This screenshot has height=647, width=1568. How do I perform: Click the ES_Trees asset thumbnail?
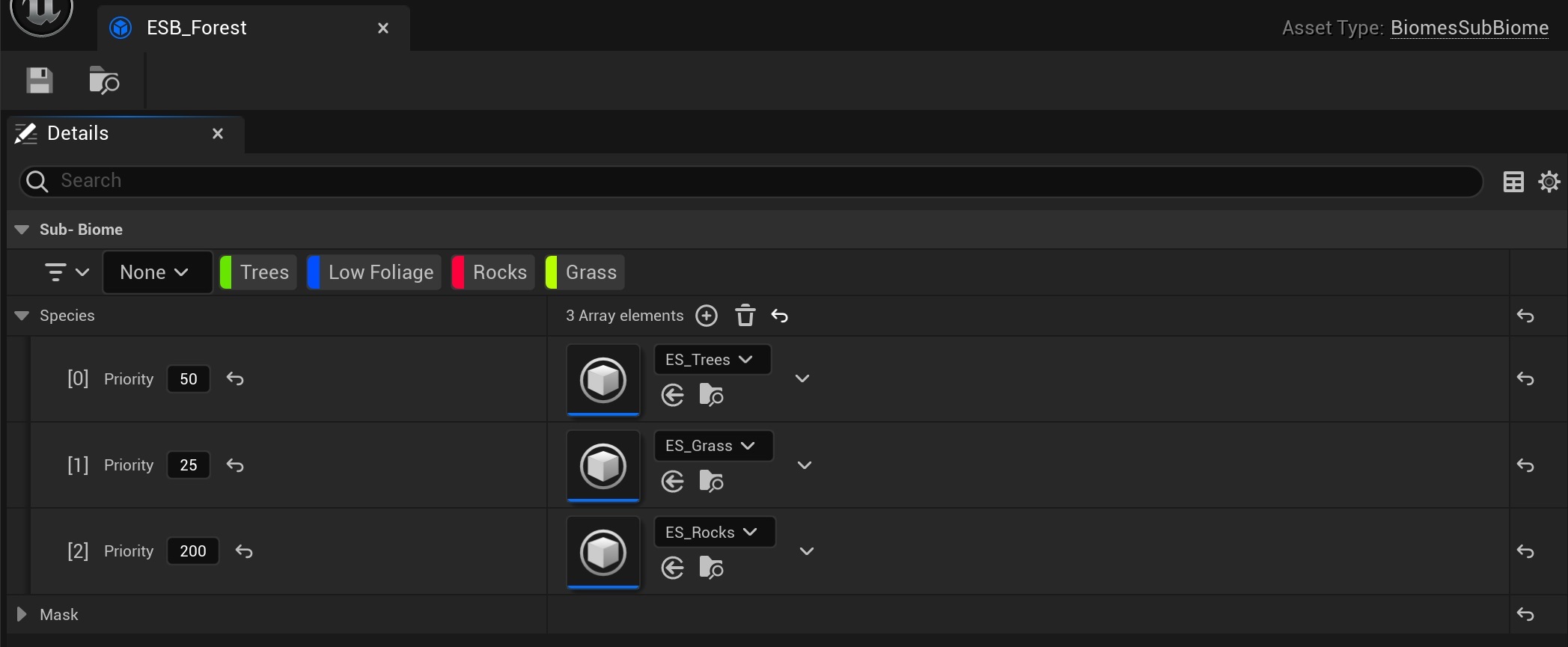[x=603, y=380]
